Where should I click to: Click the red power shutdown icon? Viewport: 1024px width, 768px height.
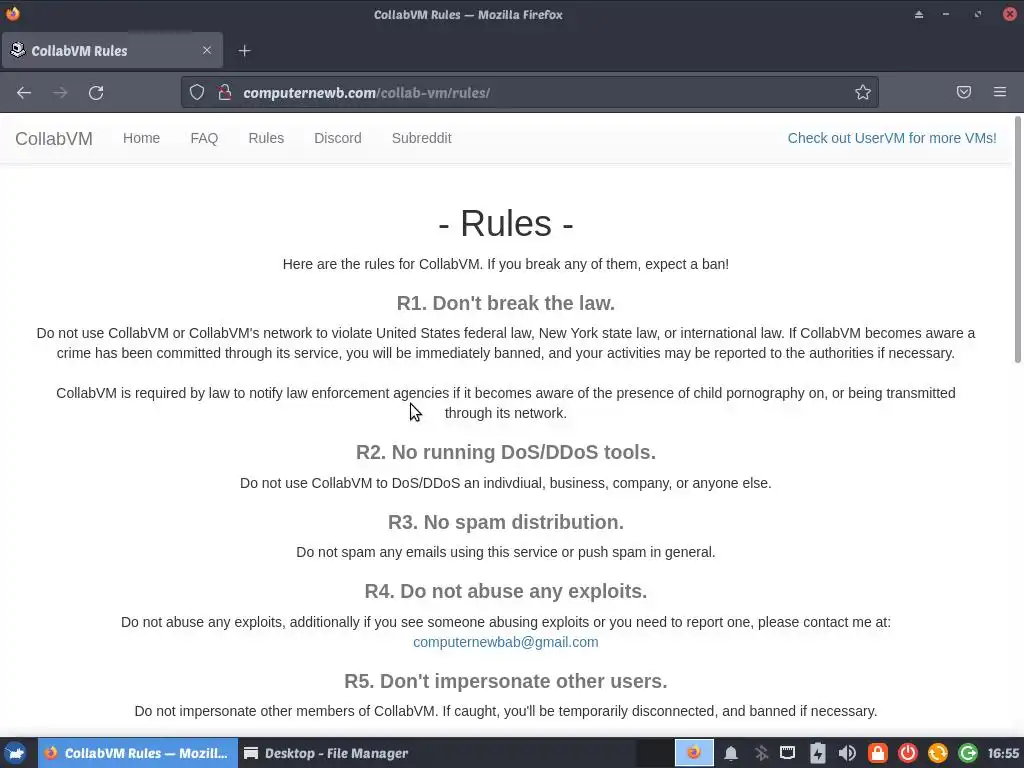click(908, 753)
